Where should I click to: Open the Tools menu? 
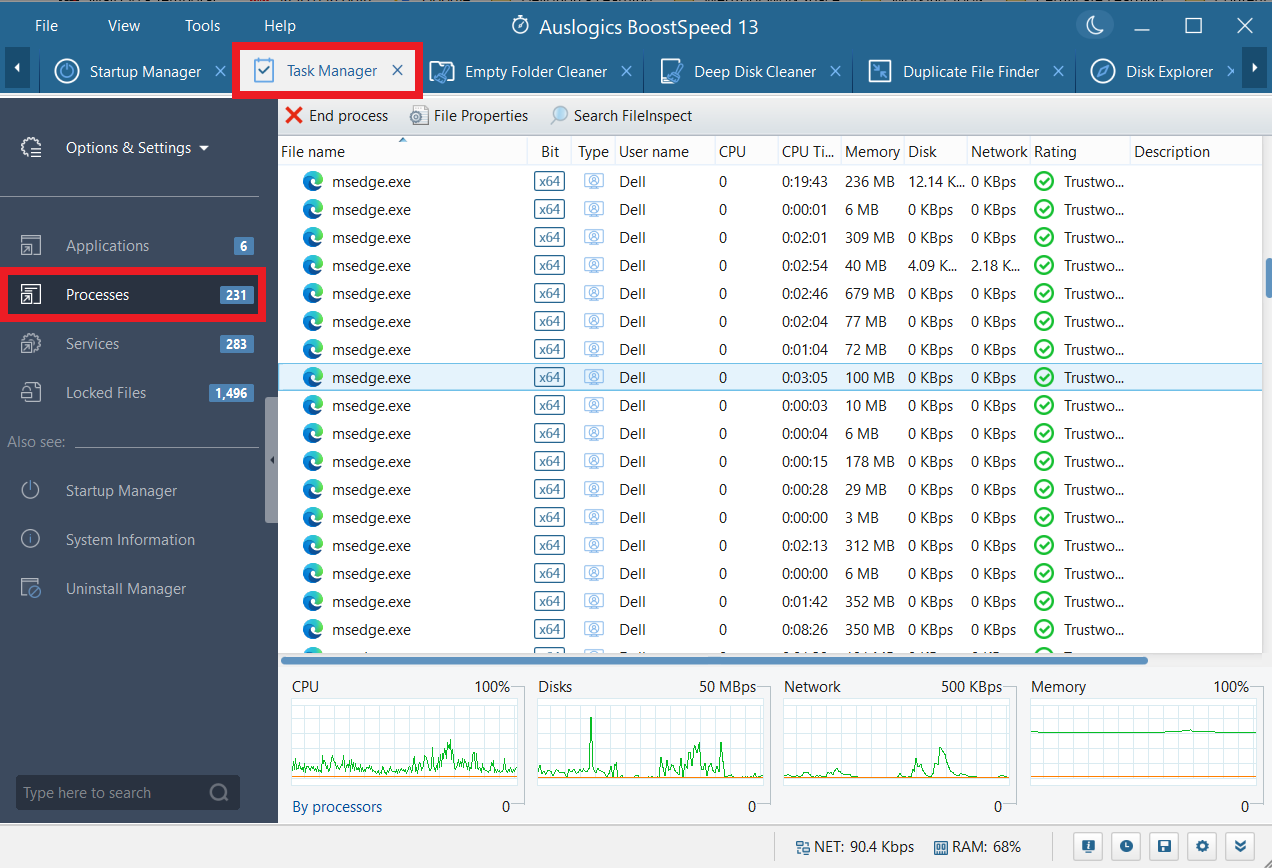coord(202,26)
